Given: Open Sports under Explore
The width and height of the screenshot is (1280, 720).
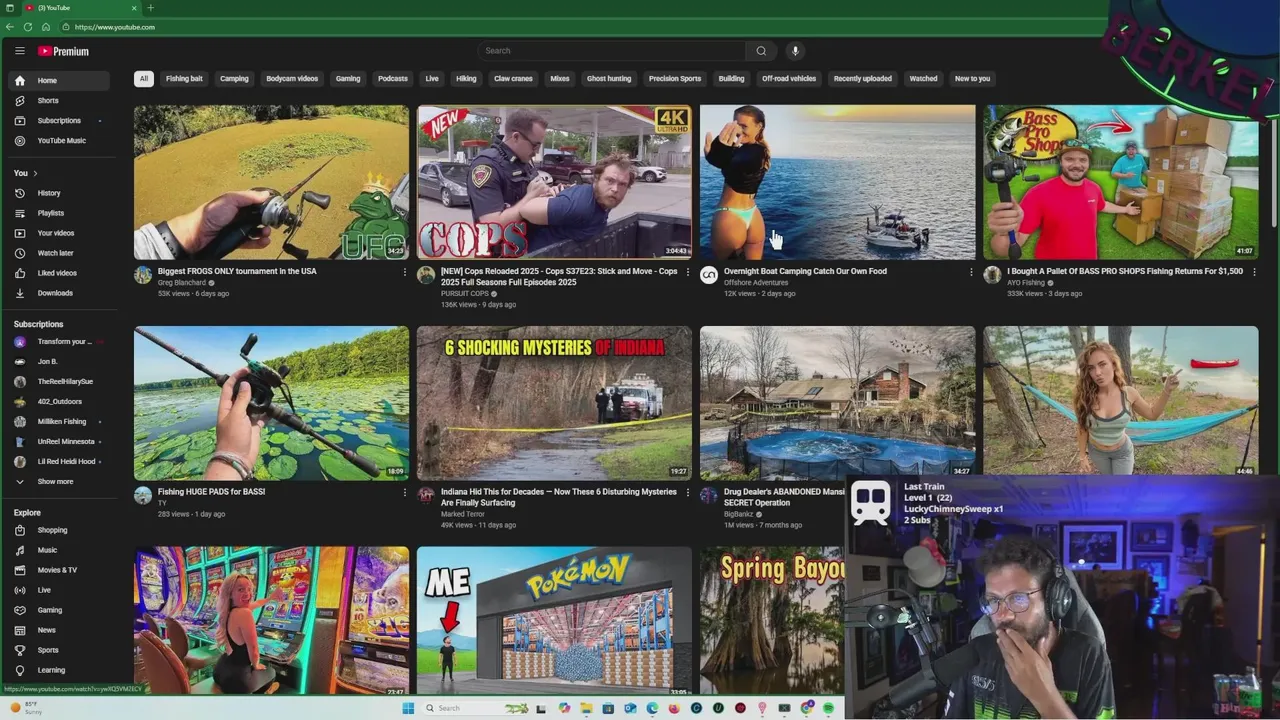Looking at the screenshot, I should (x=60, y=650).
